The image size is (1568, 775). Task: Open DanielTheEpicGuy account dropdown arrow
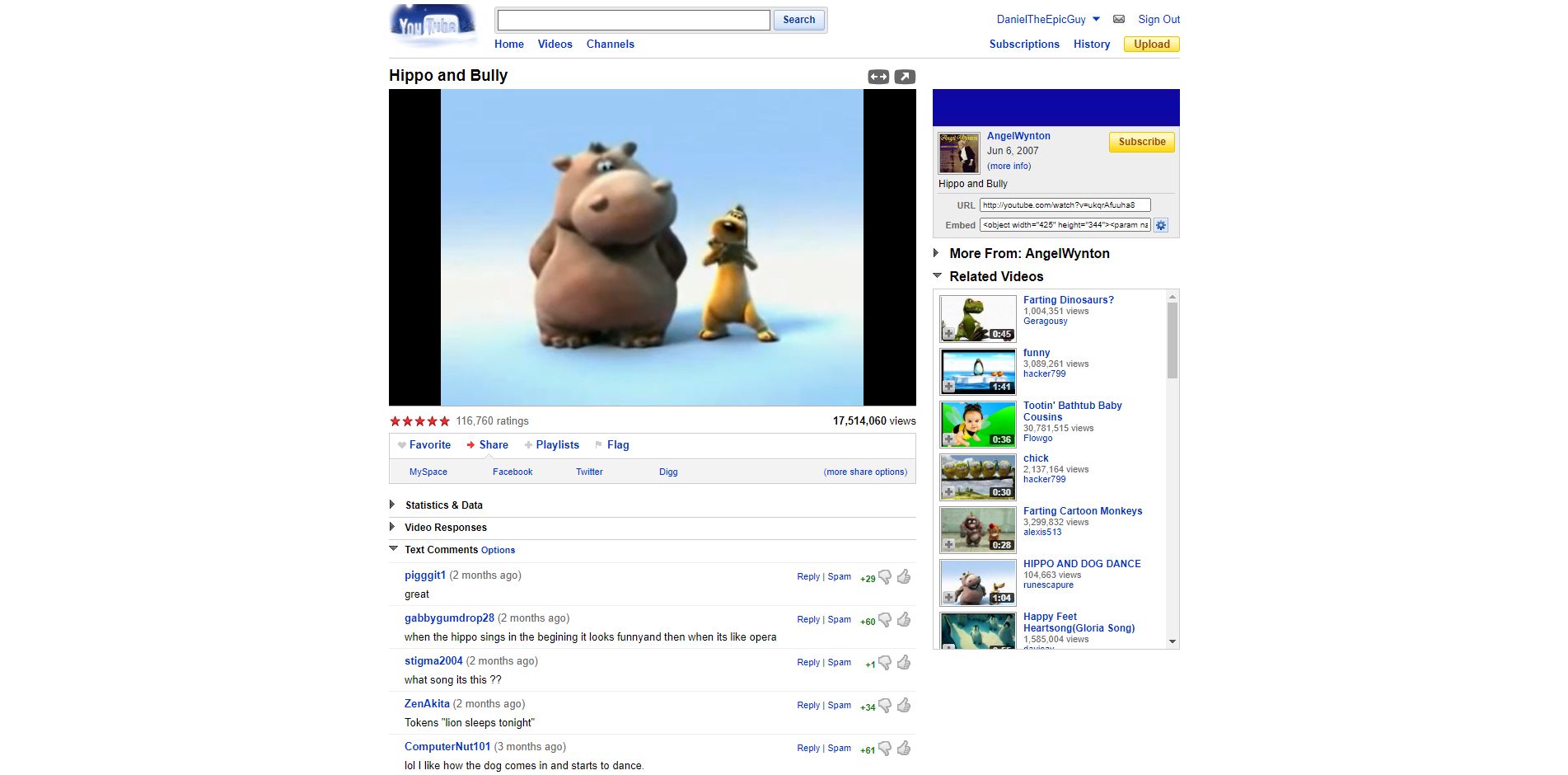(1096, 19)
